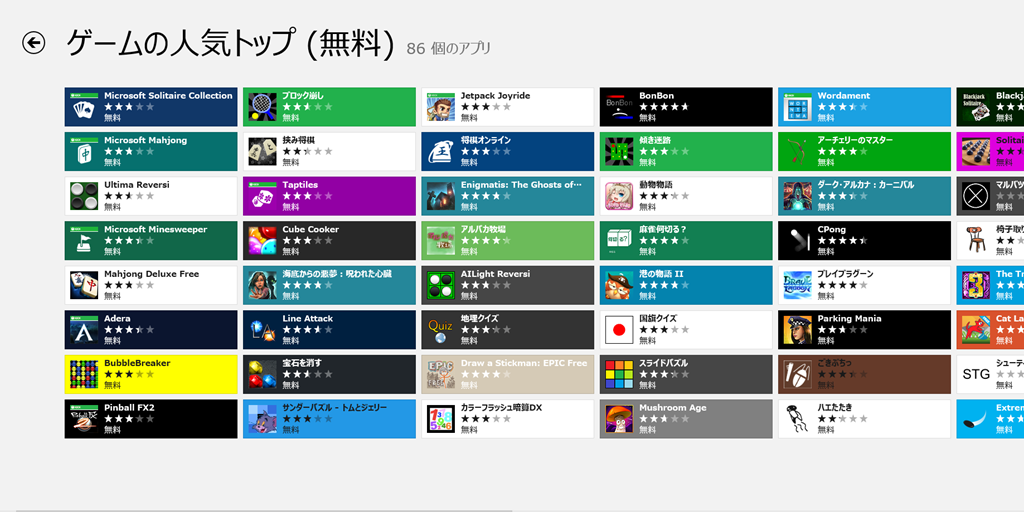Click the ごきぶちっ bug icon
The height and width of the screenshot is (512, 1024).
797,375
